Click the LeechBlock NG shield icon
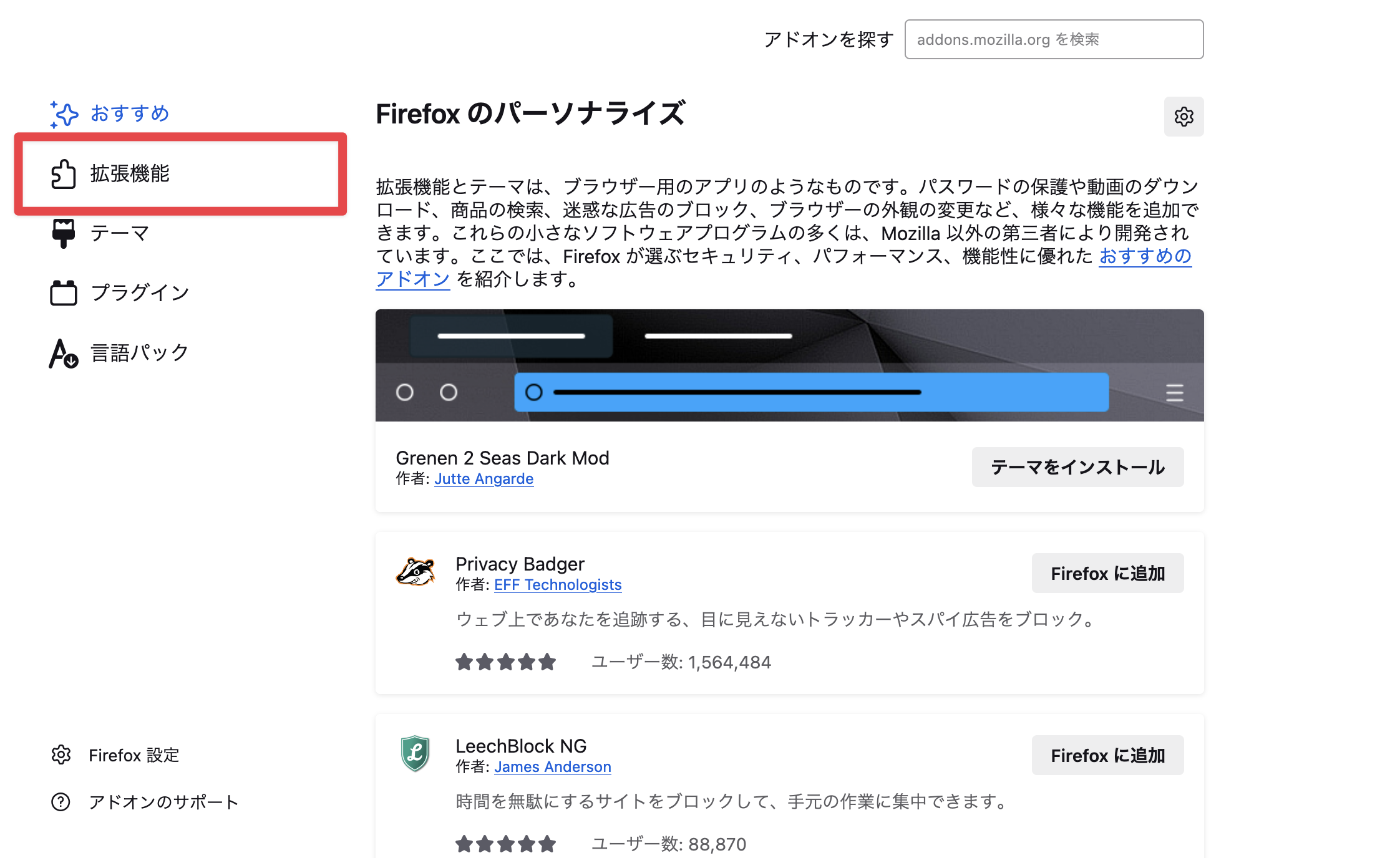Image resolution: width=1400 pixels, height=858 pixels. [416, 753]
